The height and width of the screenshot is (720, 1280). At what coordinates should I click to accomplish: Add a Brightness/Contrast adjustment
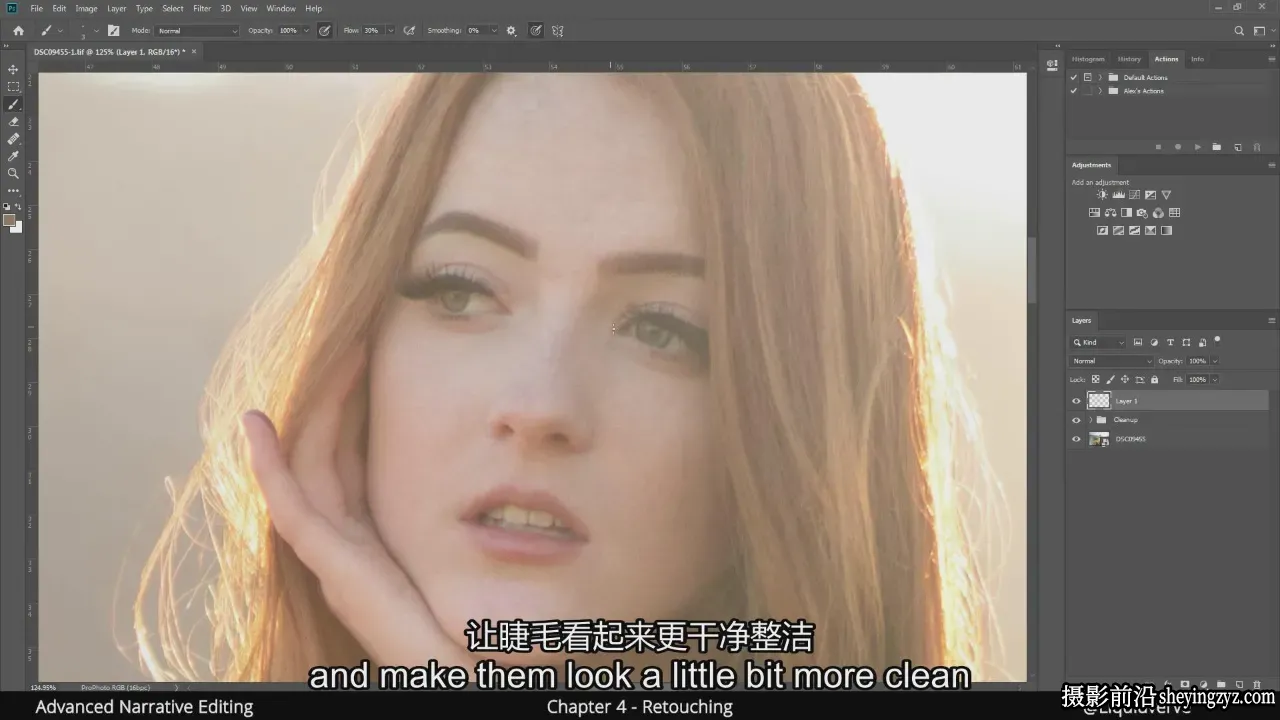[x=1102, y=195]
